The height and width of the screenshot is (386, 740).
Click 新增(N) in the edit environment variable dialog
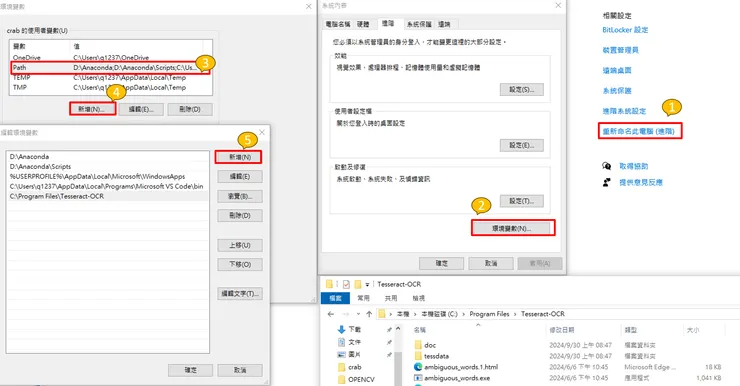pyautogui.click(x=240, y=157)
